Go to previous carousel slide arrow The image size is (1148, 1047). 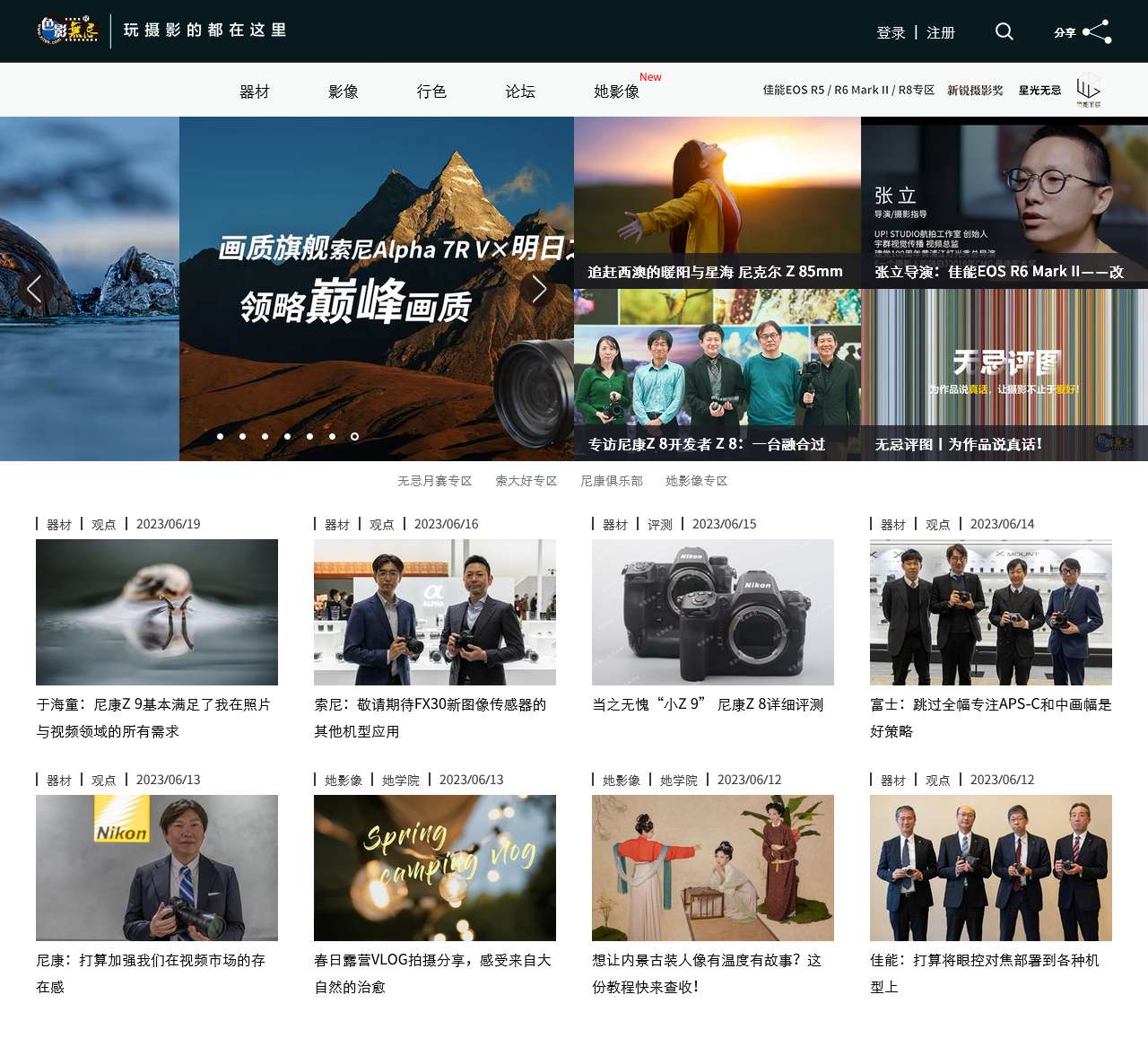click(x=34, y=289)
